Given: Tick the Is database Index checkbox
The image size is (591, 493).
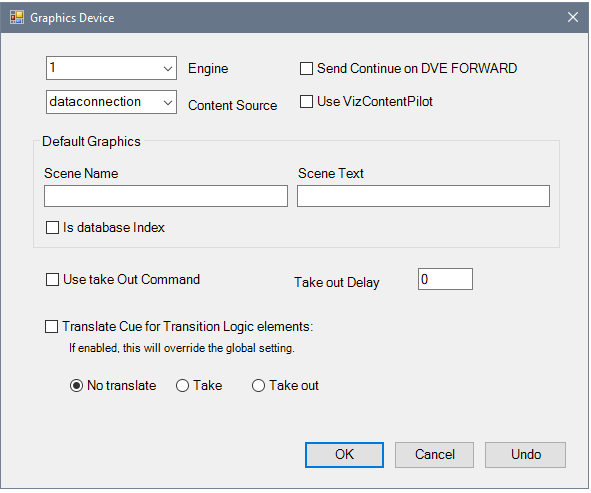Looking at the screenshot, I should pyautogui.click(x=52, y=228).
